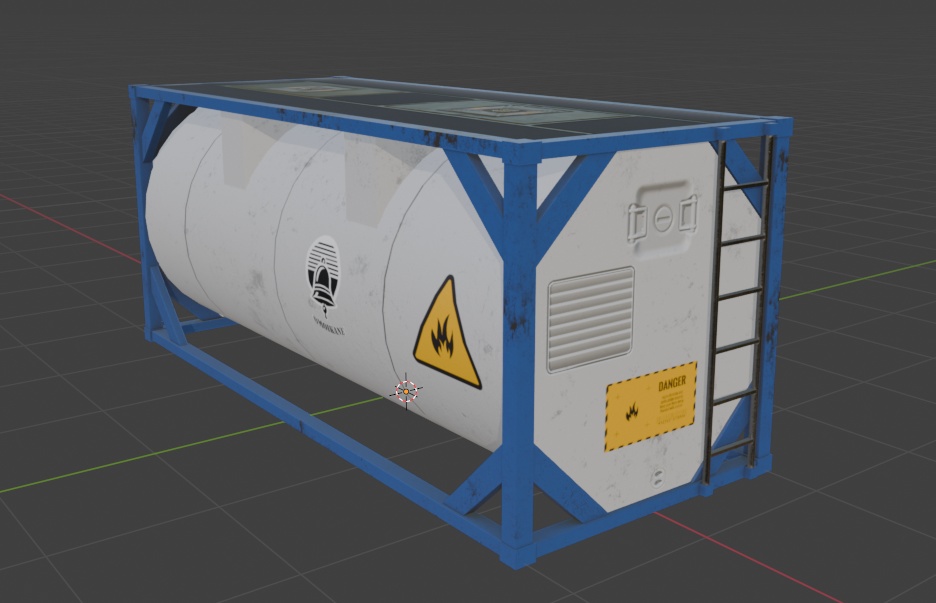
Task: Click the recessed hatch handle on the end wall
Action: tap(663, 219)
